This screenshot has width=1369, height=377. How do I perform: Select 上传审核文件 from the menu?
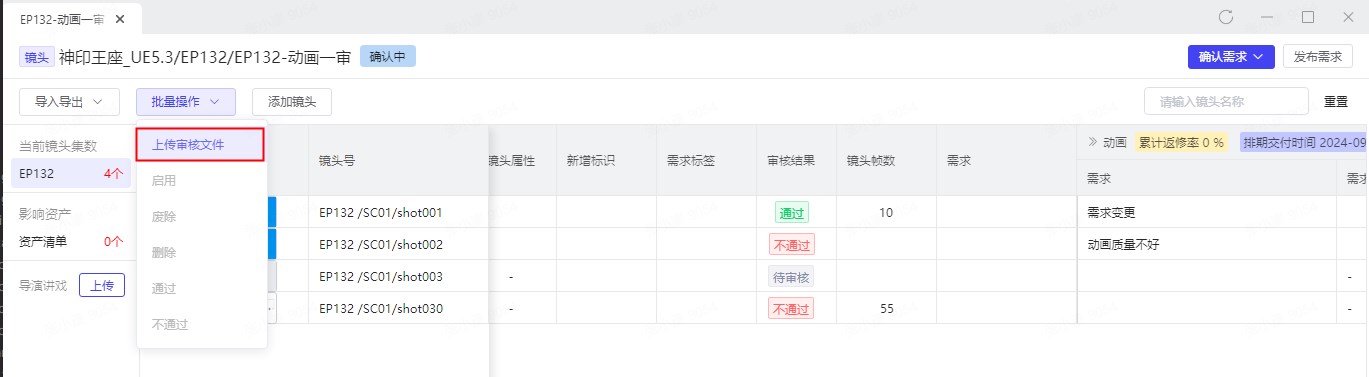(x=200, y=144)
